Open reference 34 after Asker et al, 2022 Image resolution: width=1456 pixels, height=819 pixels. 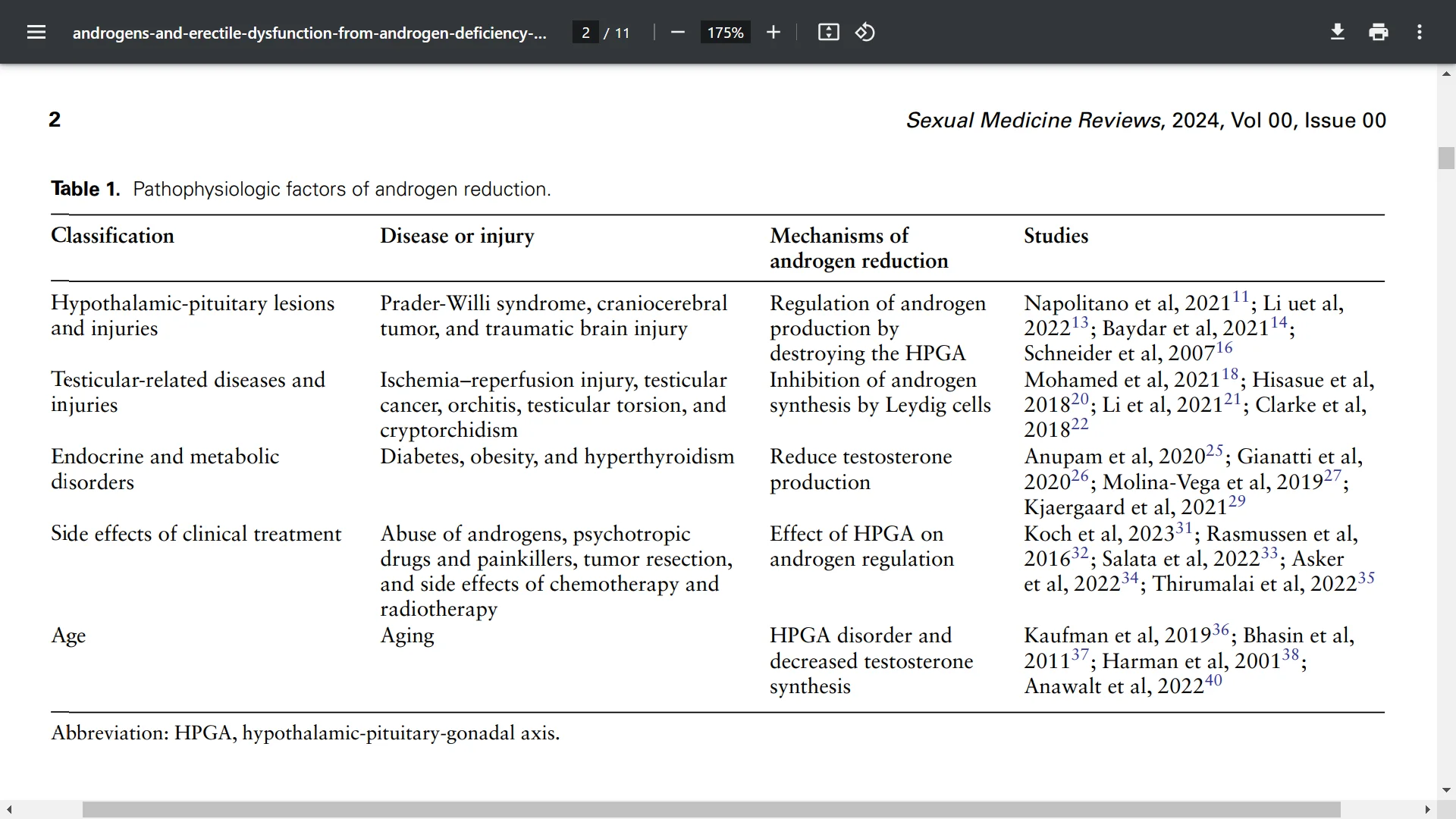(1130, 578)
